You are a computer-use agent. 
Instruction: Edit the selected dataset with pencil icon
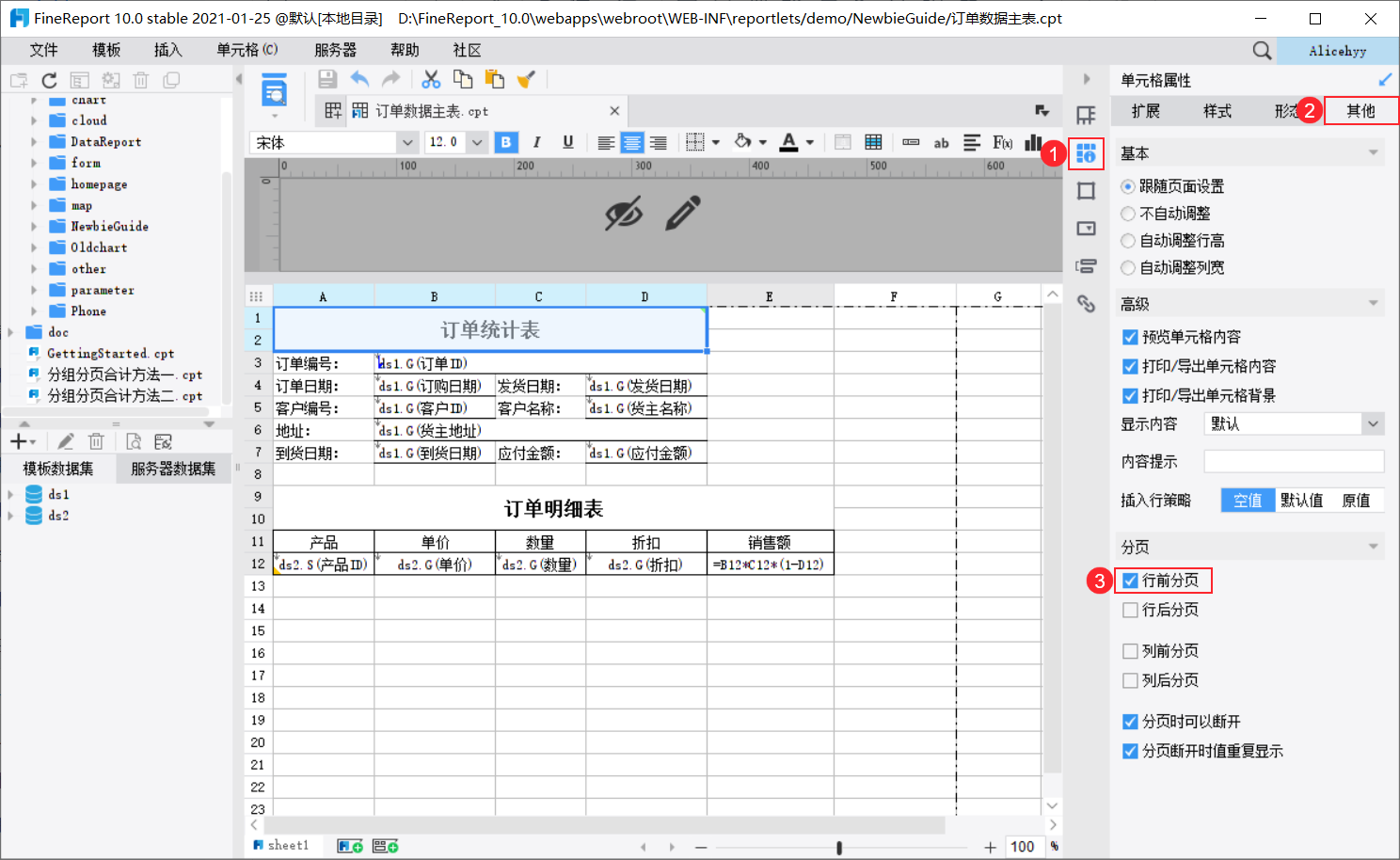[65, 441]
